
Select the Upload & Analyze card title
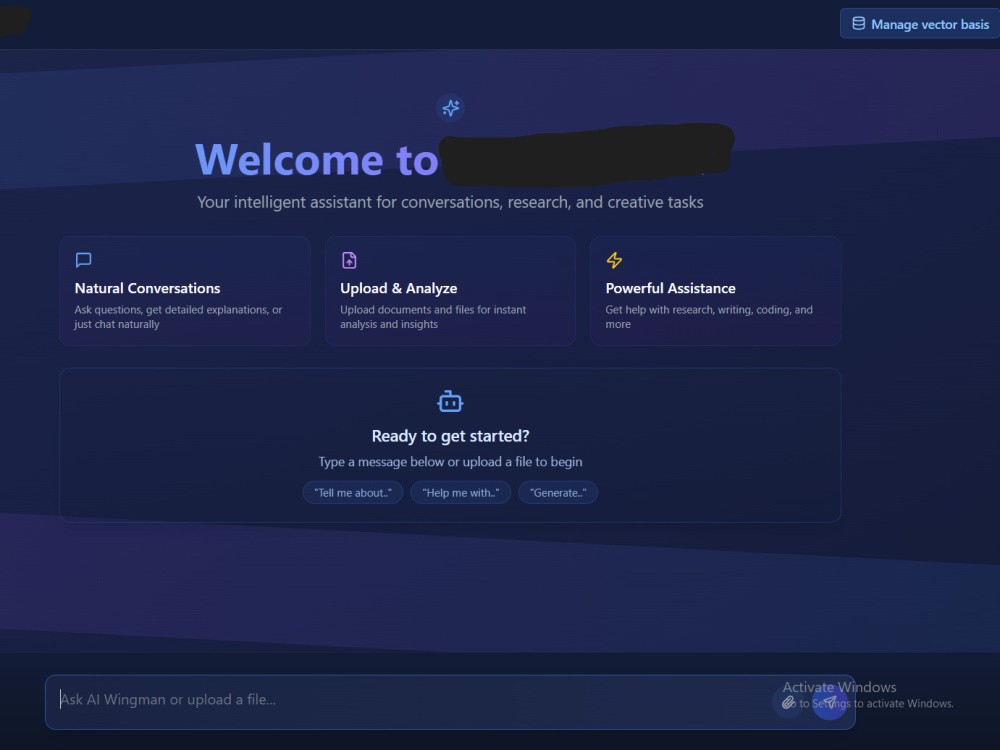click(x=399, y=288)
